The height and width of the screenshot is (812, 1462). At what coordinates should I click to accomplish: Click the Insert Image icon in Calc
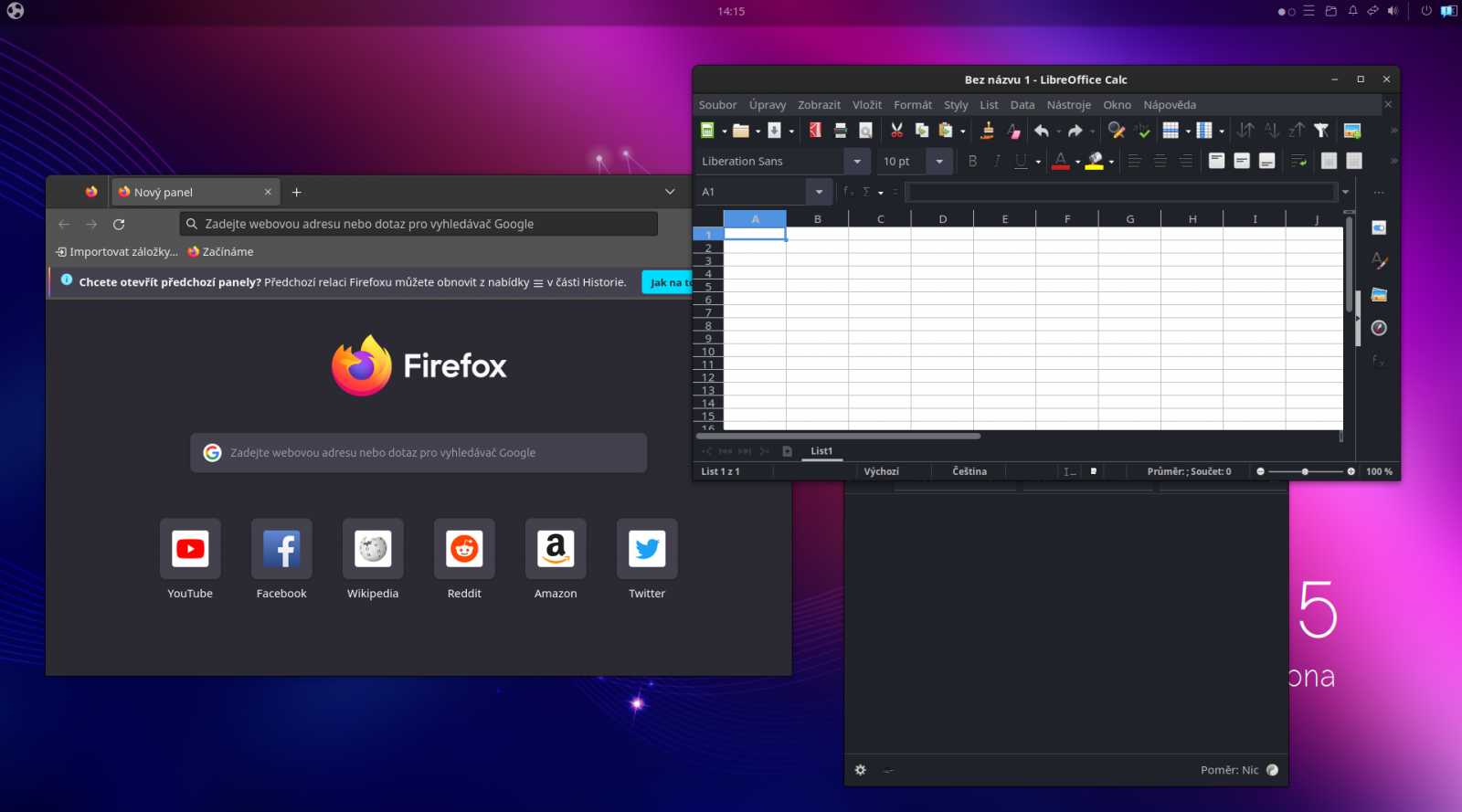pyautogui.click(x=1352, y=131)
